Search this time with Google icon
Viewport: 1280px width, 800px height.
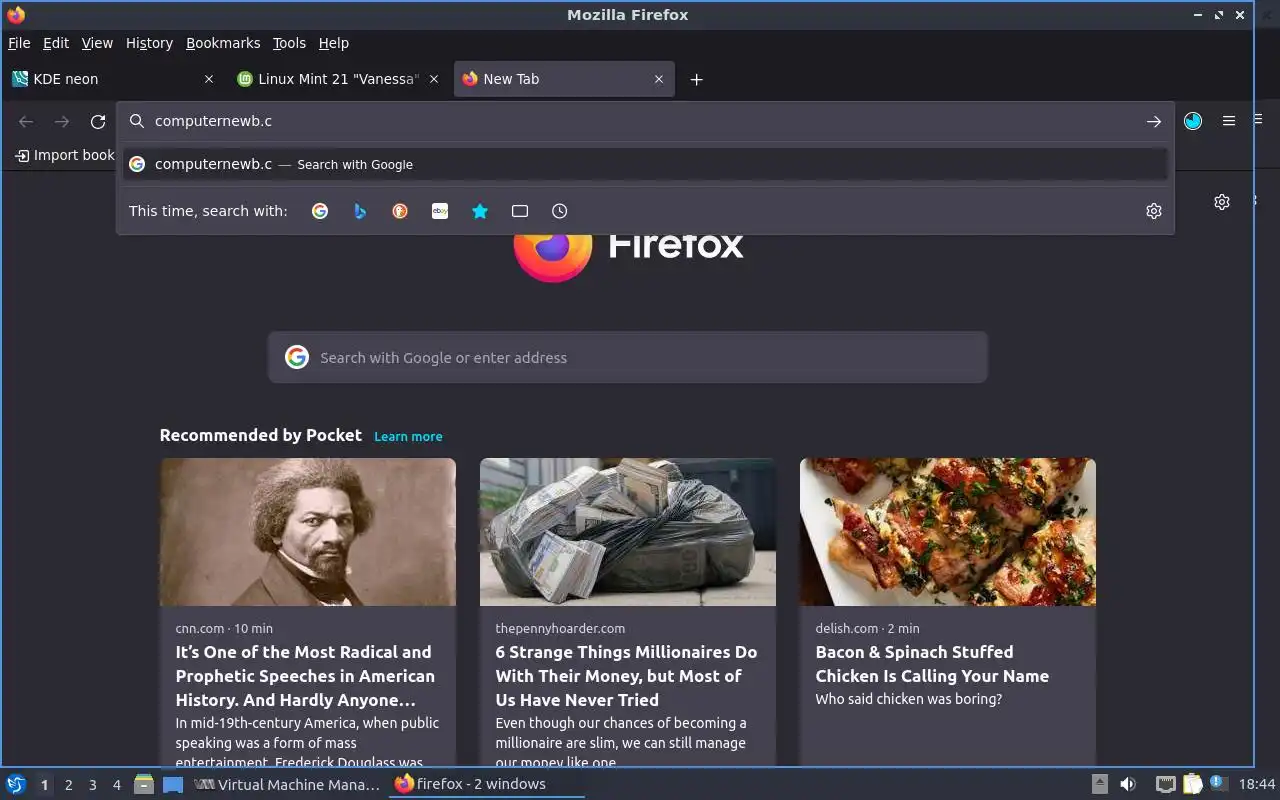(x=320, y=211)
